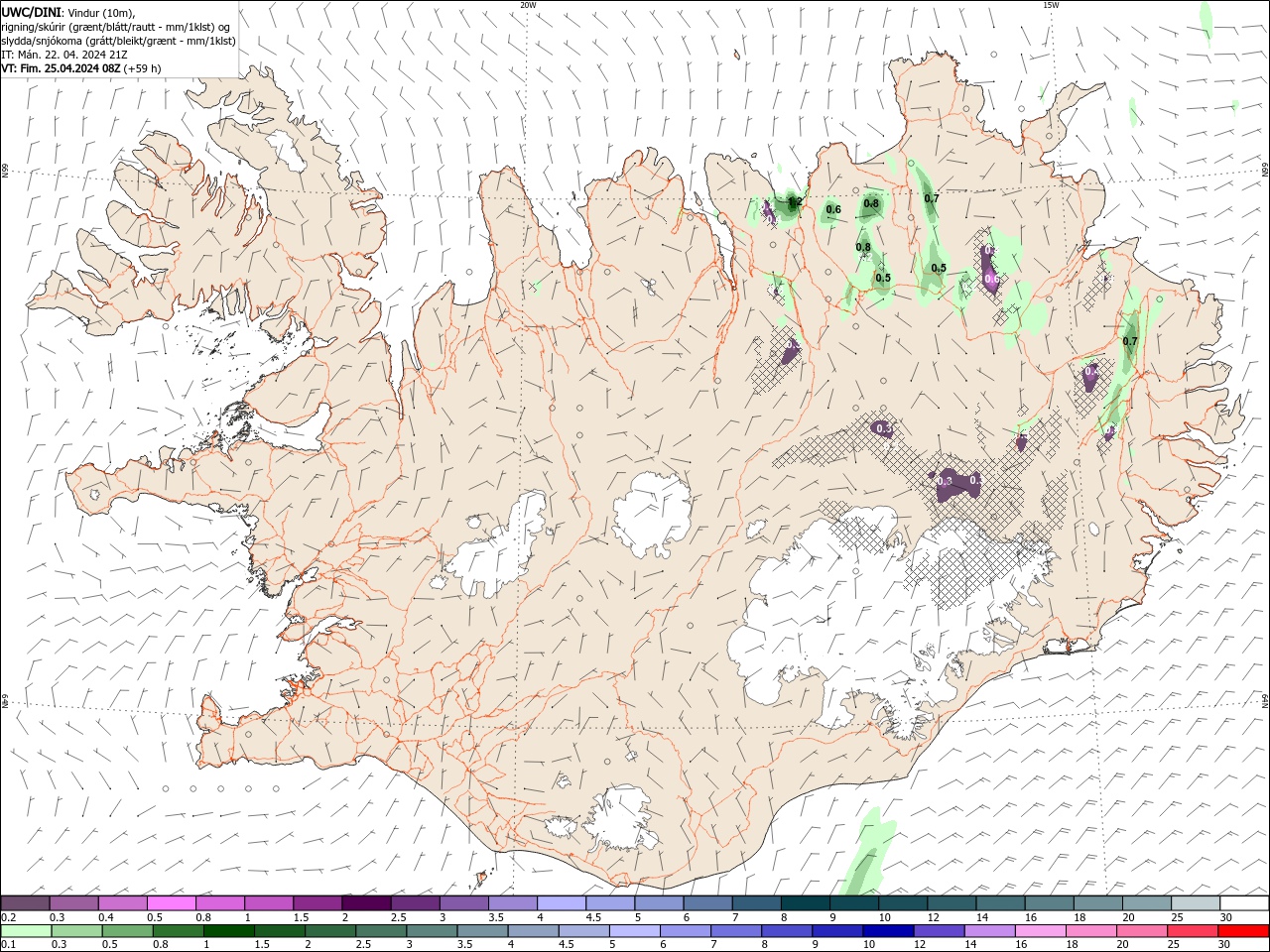
Task: Click the 0.2 label on the upper scale
Action: [x=8, y=917]
